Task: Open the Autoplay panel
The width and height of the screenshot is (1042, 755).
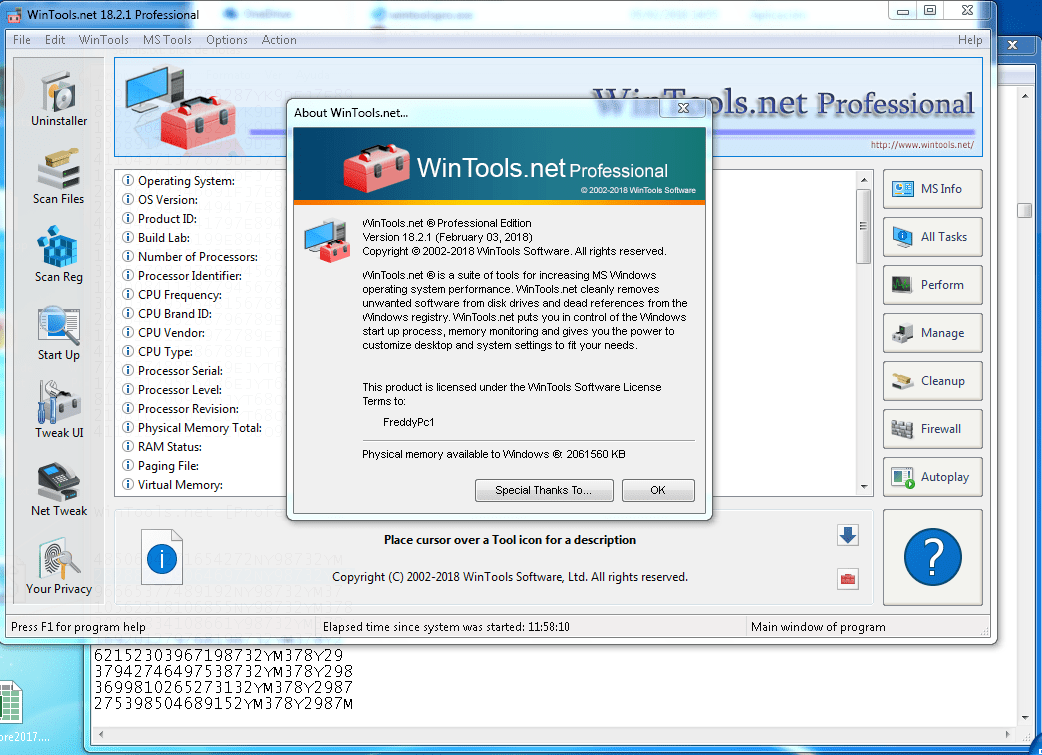Action: pyautogui.click(x=932, y=477)
